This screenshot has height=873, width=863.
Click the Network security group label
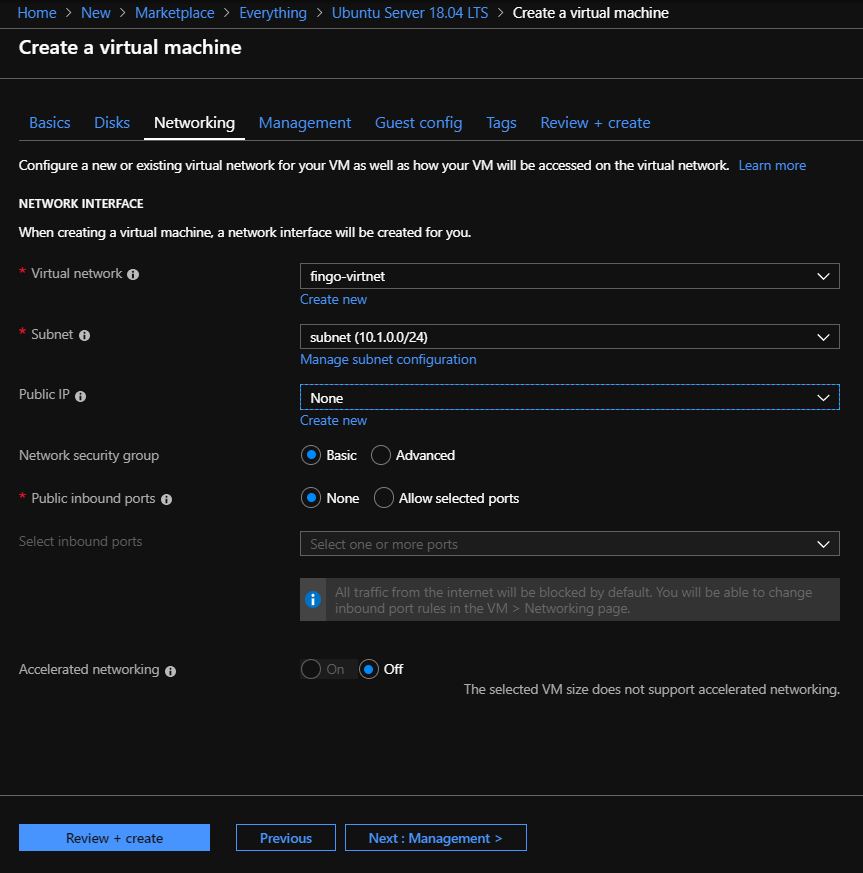89,455
